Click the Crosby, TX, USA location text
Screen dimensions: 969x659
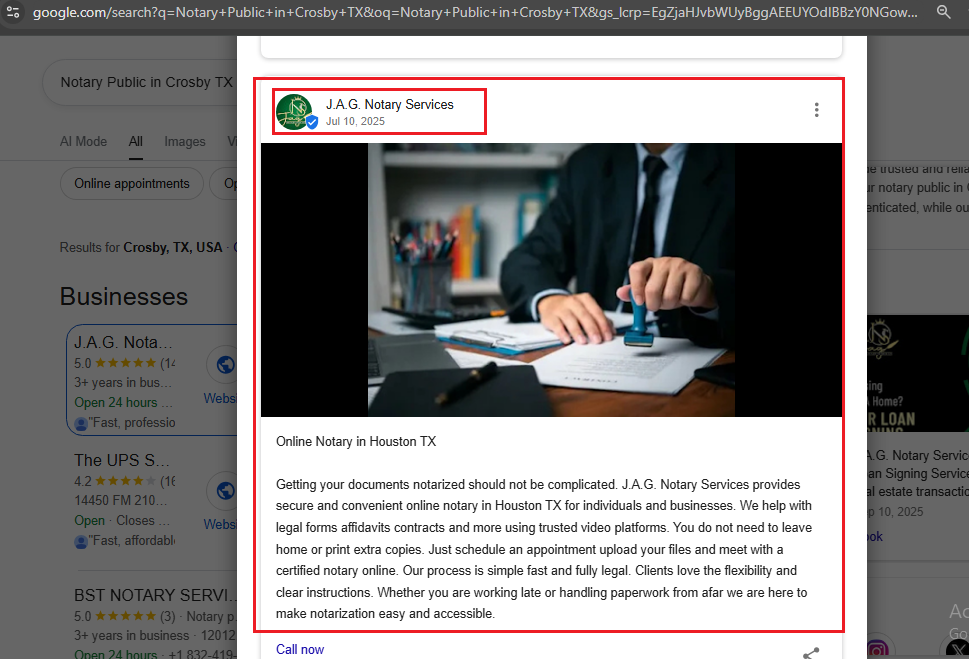(172, 247)
